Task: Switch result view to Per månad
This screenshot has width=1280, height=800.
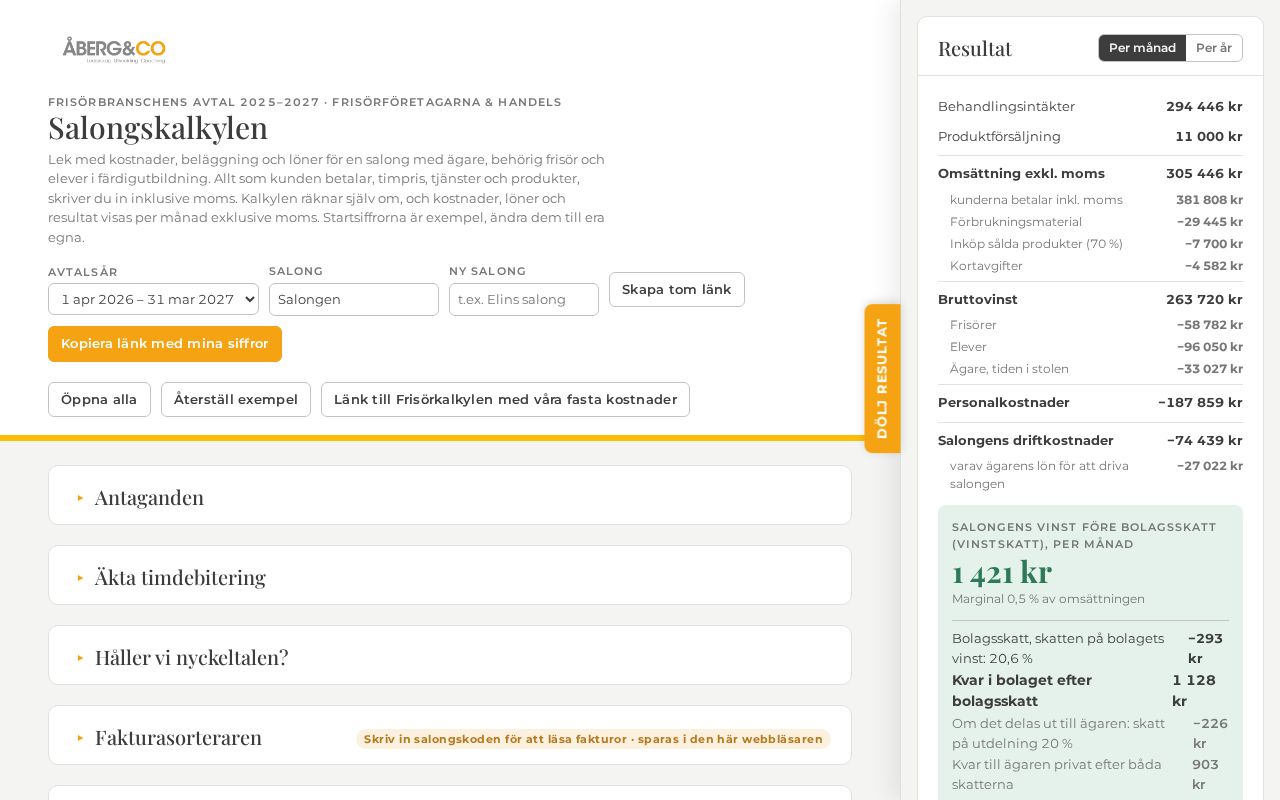Action: (1142, 48)
